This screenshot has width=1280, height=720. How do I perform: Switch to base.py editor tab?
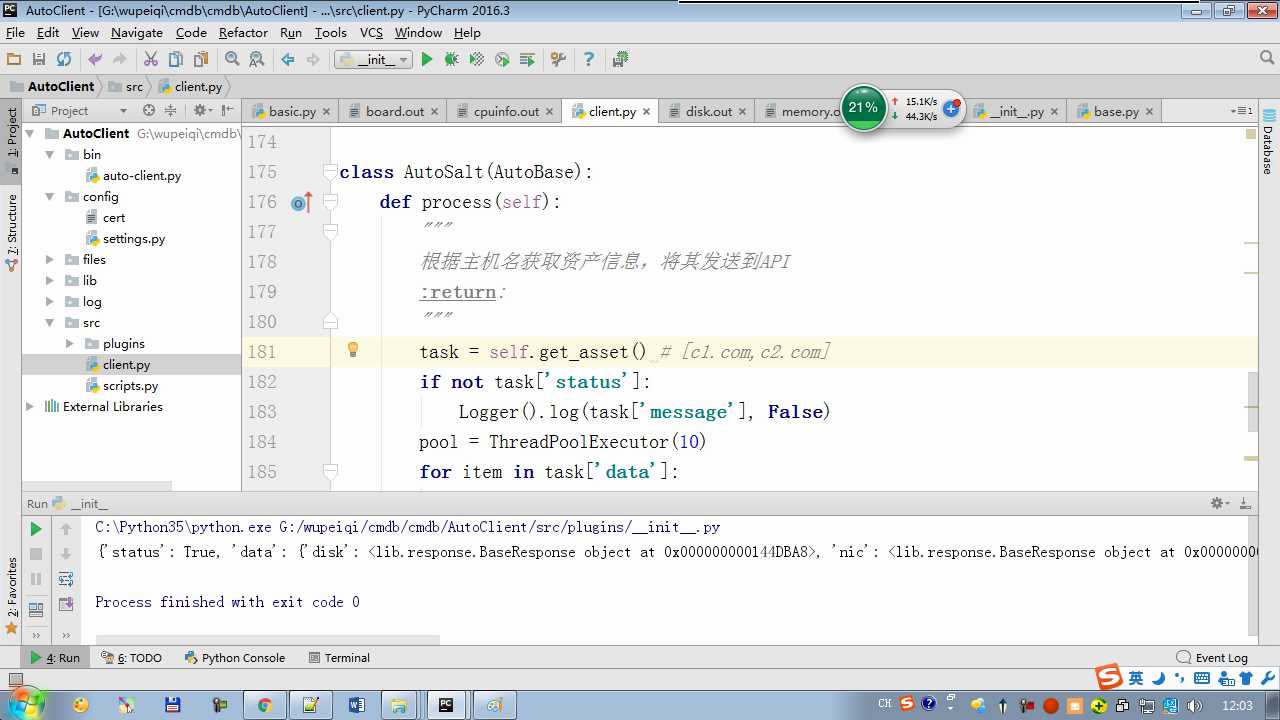click(1116, 112)
